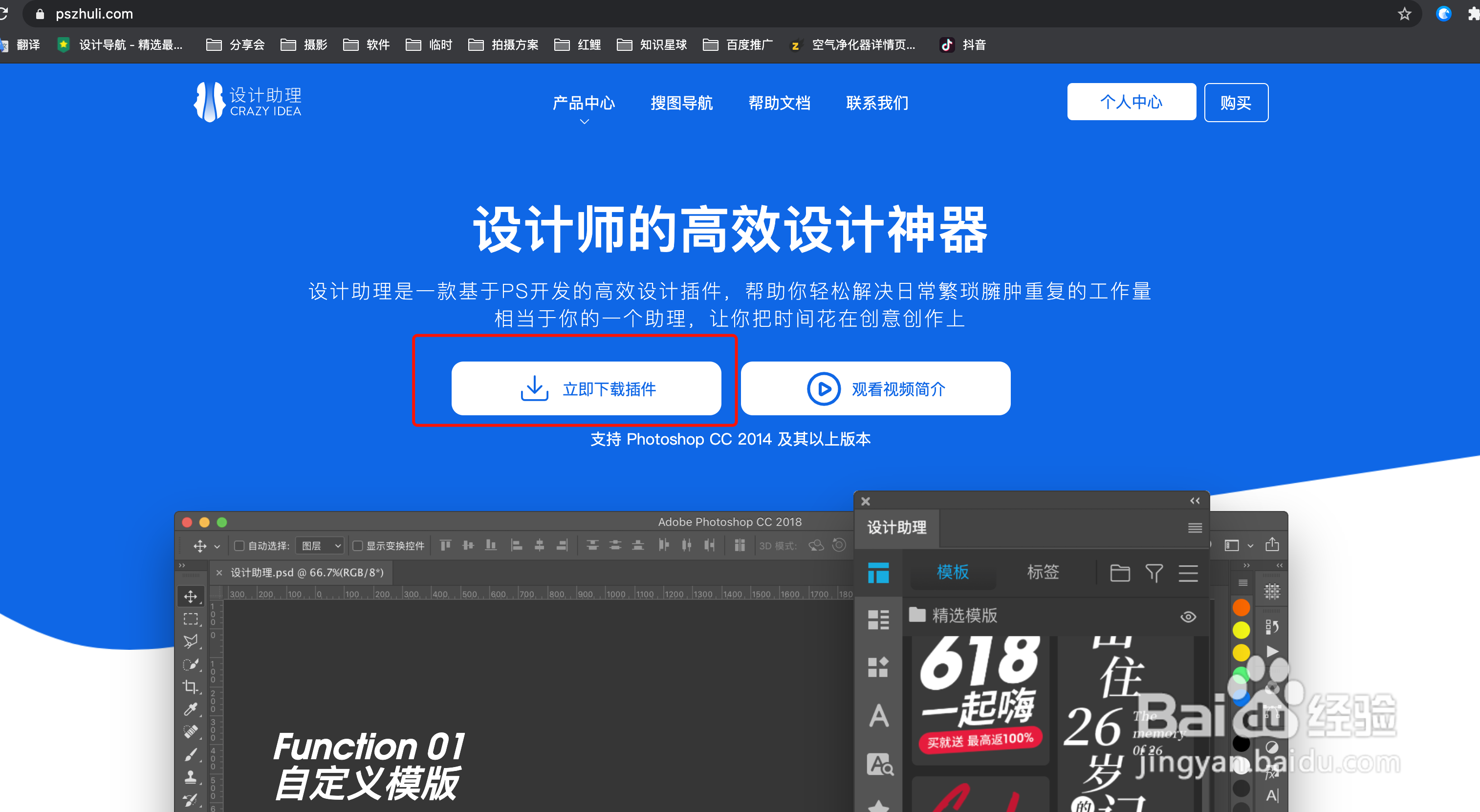Pick the black color swatch

(x=1241, y=744)
